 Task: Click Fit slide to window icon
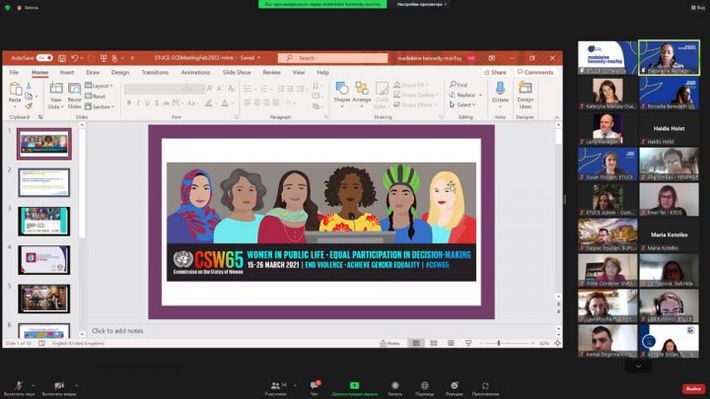point(557,343)
